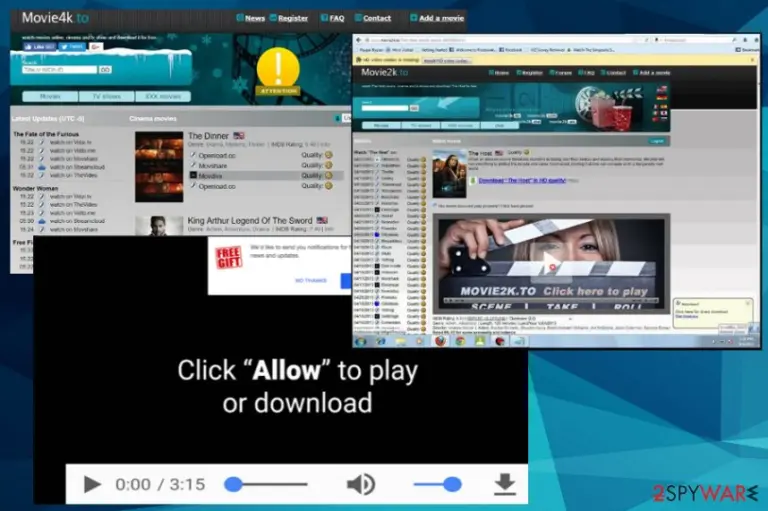Open the Register link on Movie4k
The width and height of the screenshot is (768, 511).
click(x=292, y=18)
